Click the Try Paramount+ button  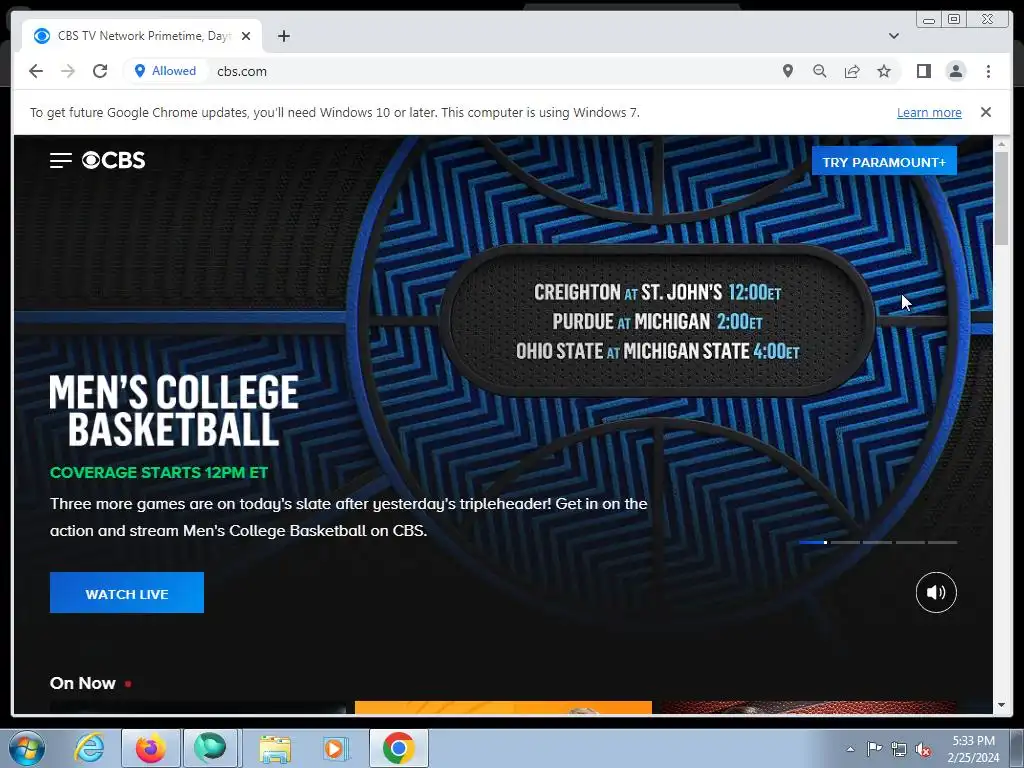coord(884,161)
